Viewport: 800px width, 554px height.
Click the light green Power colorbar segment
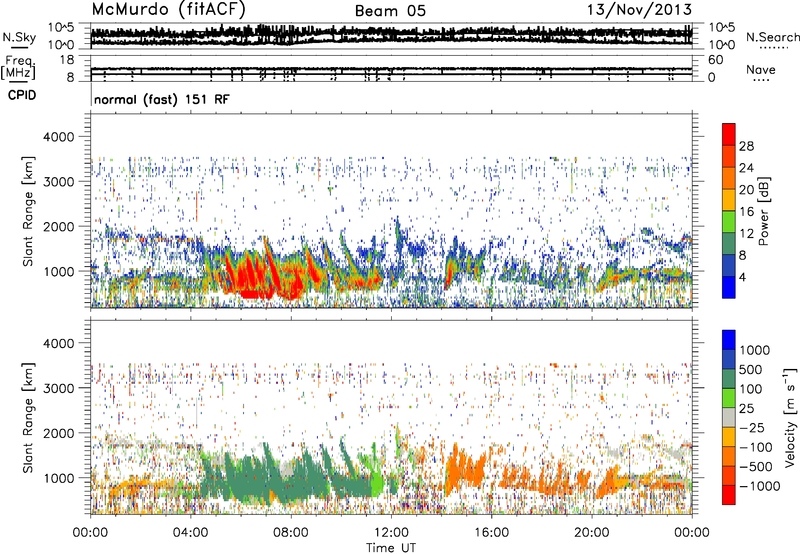pyautogui.click(x=729, y=222)
